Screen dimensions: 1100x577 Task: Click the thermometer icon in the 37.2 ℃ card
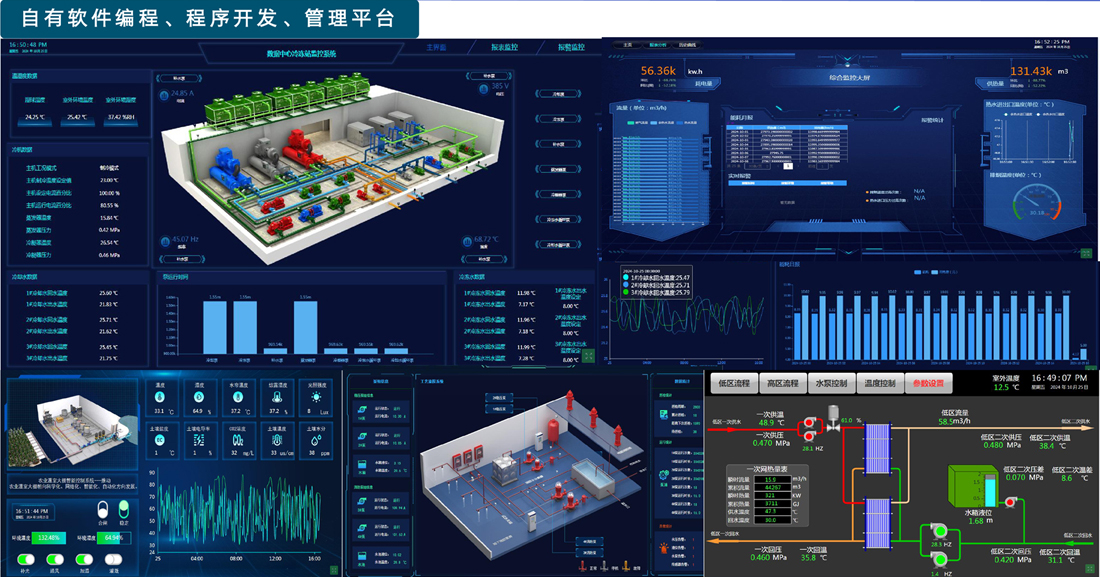(238, 397)
